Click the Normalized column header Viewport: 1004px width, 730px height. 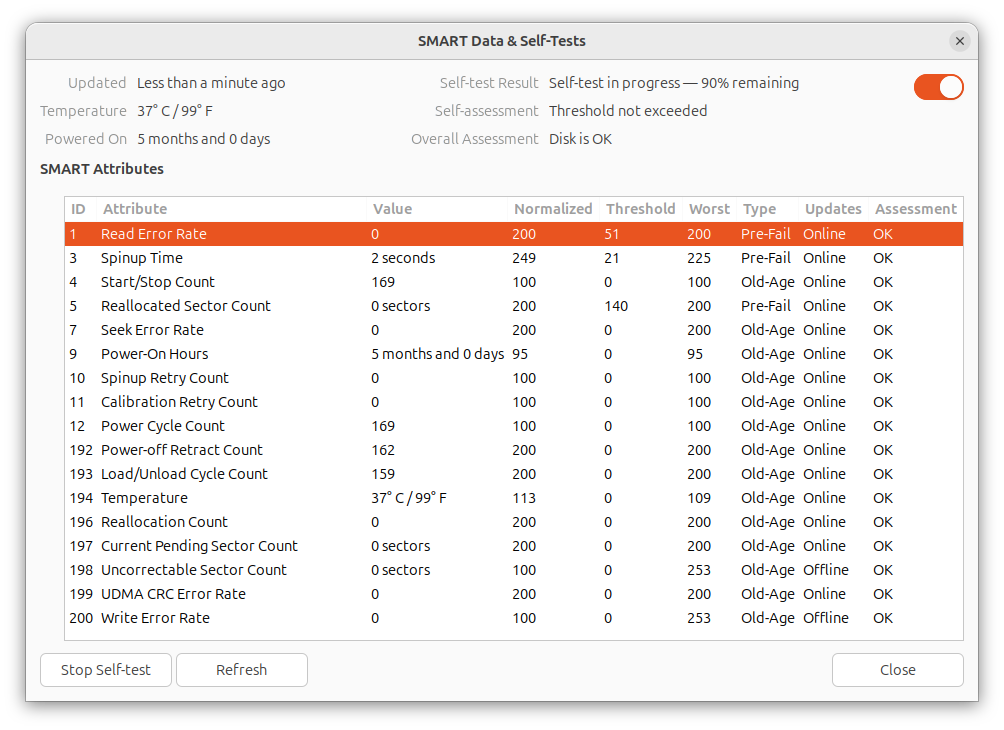pyautogui.click(x=553, y=209)
